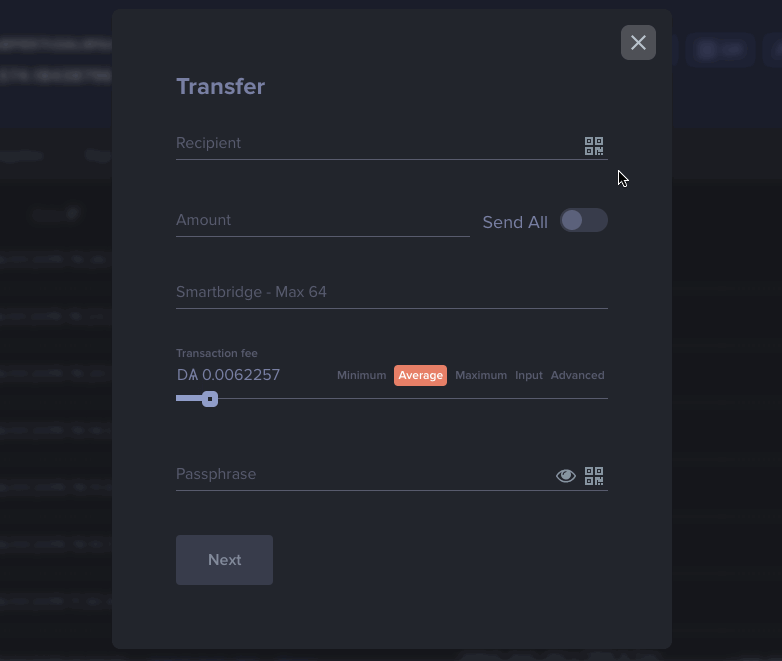Click the Transfer heading
Screen dimensions: 782x661
click(220, 86)
